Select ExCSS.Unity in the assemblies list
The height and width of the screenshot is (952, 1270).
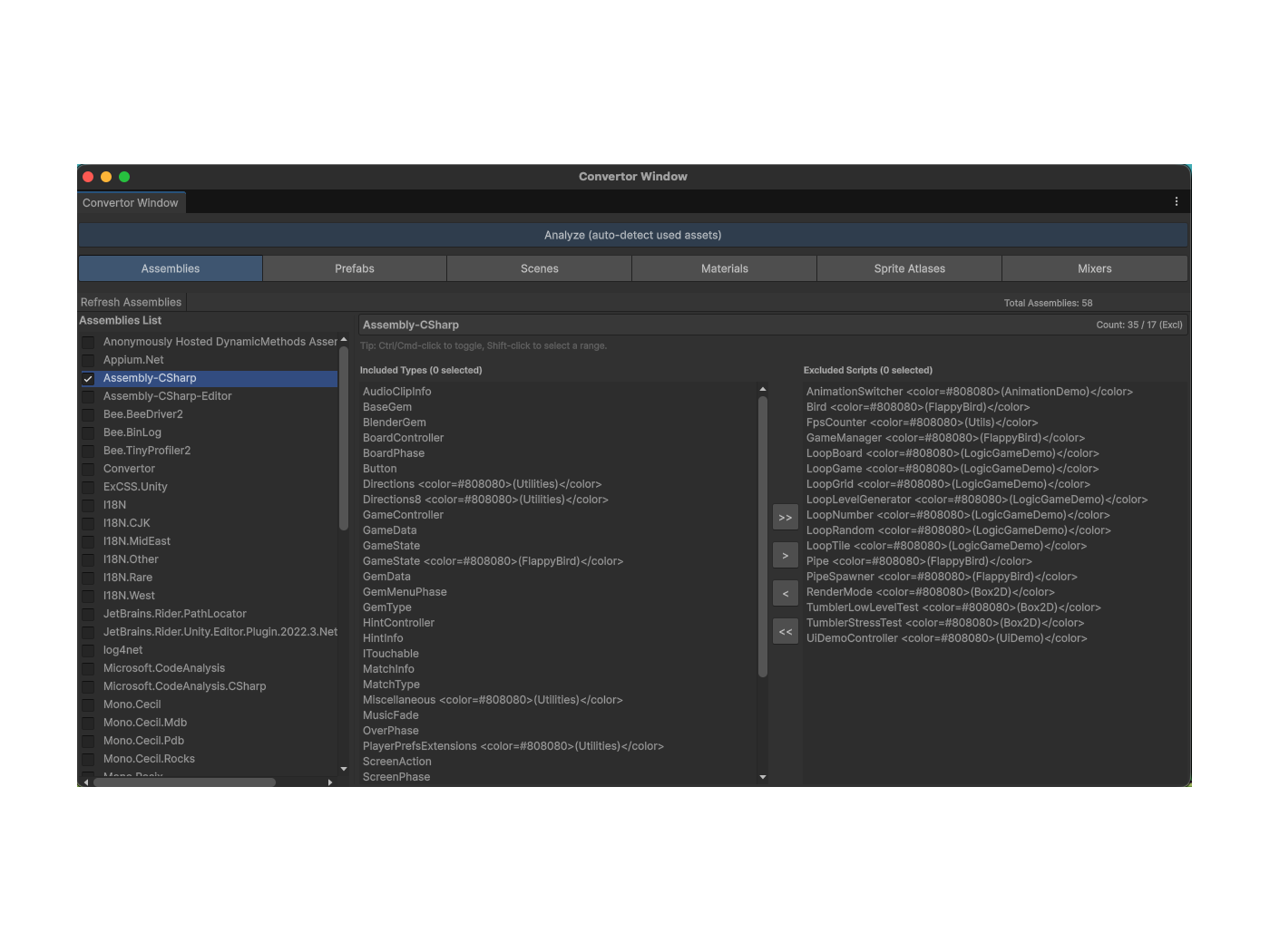pos(135,487)
